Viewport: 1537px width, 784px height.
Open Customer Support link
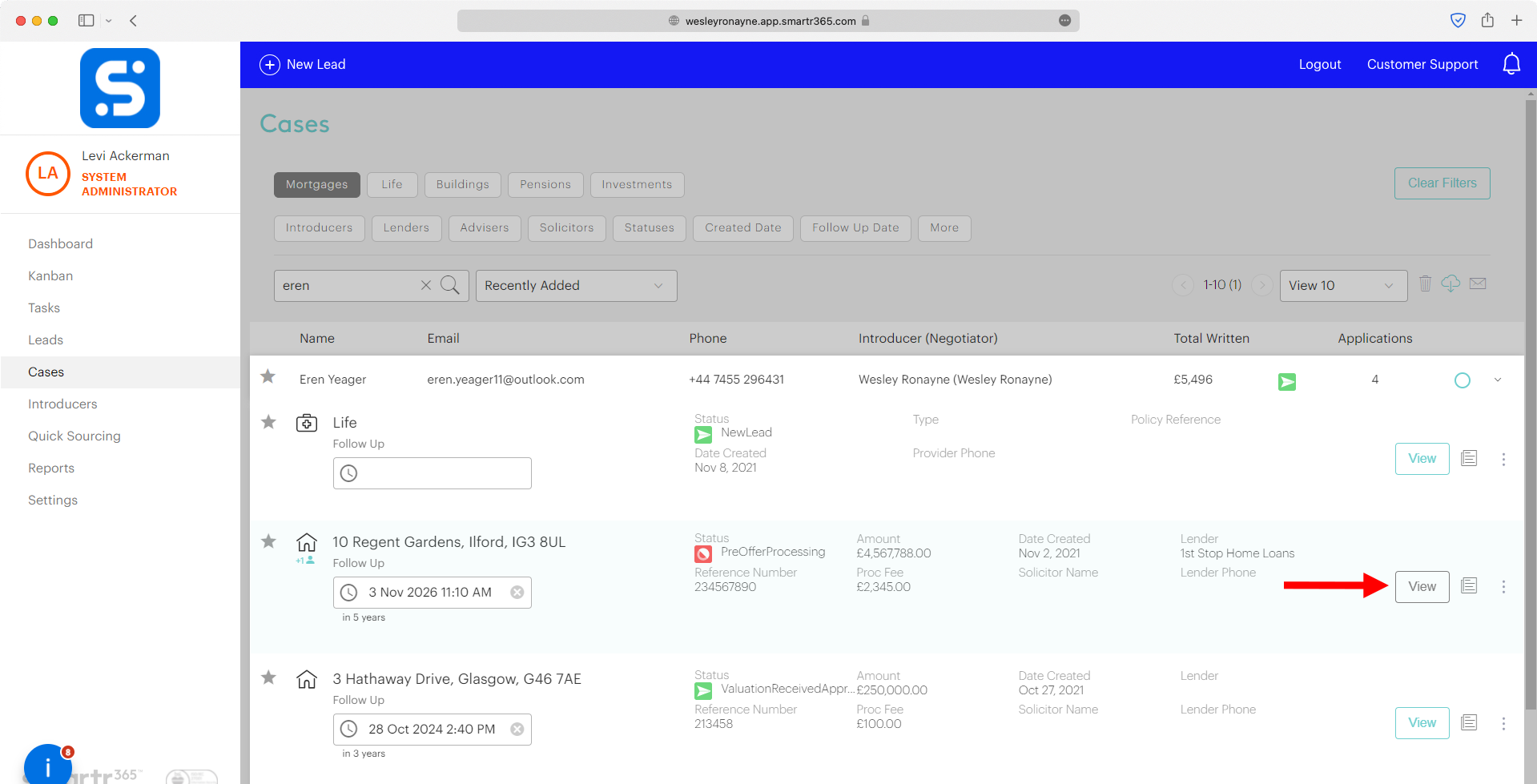(x=1422, y=65)
